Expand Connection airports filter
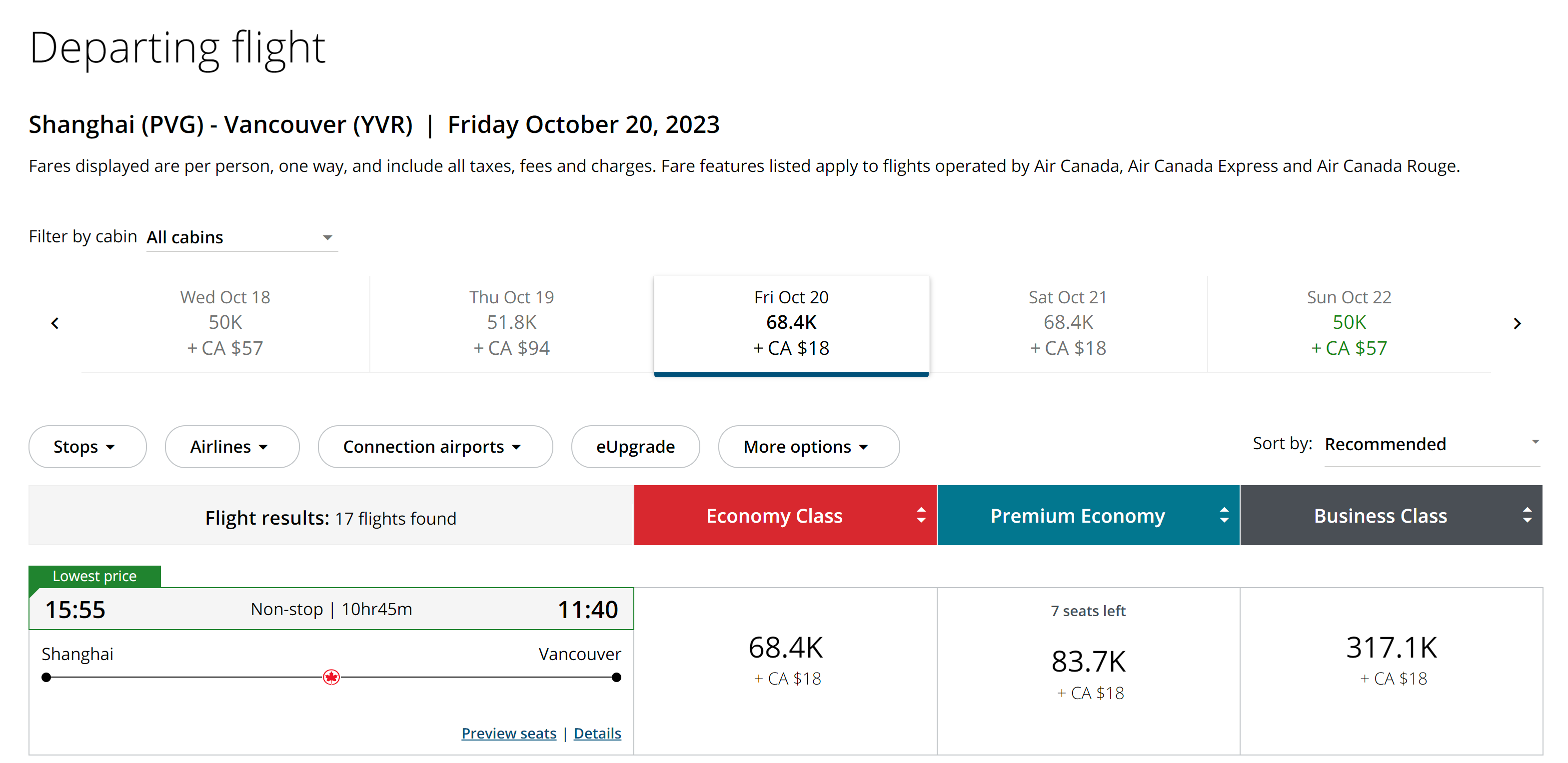Image resolution: width=1568 pixels, height=763 pixels. (435, 446)
